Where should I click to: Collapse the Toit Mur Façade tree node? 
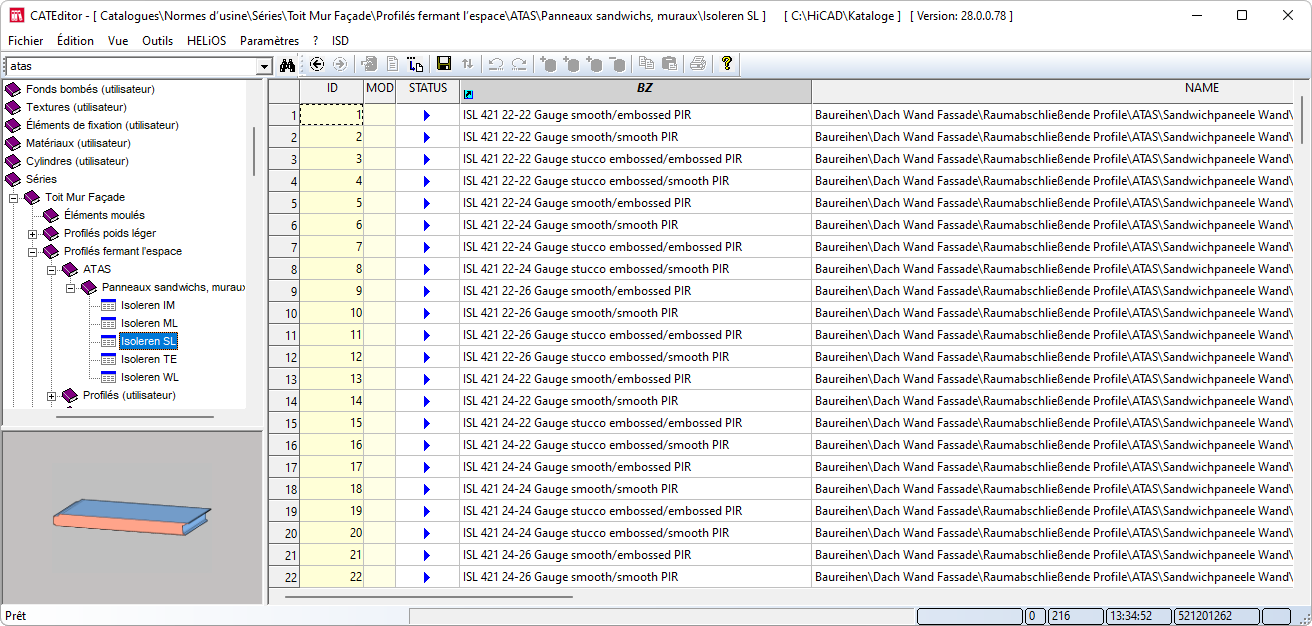tap(14, 197)
